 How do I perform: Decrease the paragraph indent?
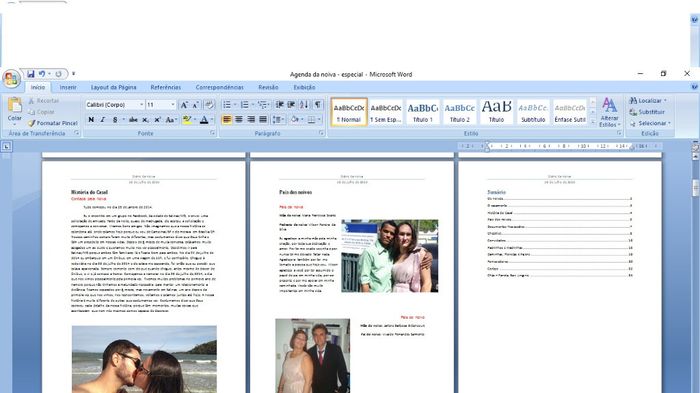pos(280,105)
